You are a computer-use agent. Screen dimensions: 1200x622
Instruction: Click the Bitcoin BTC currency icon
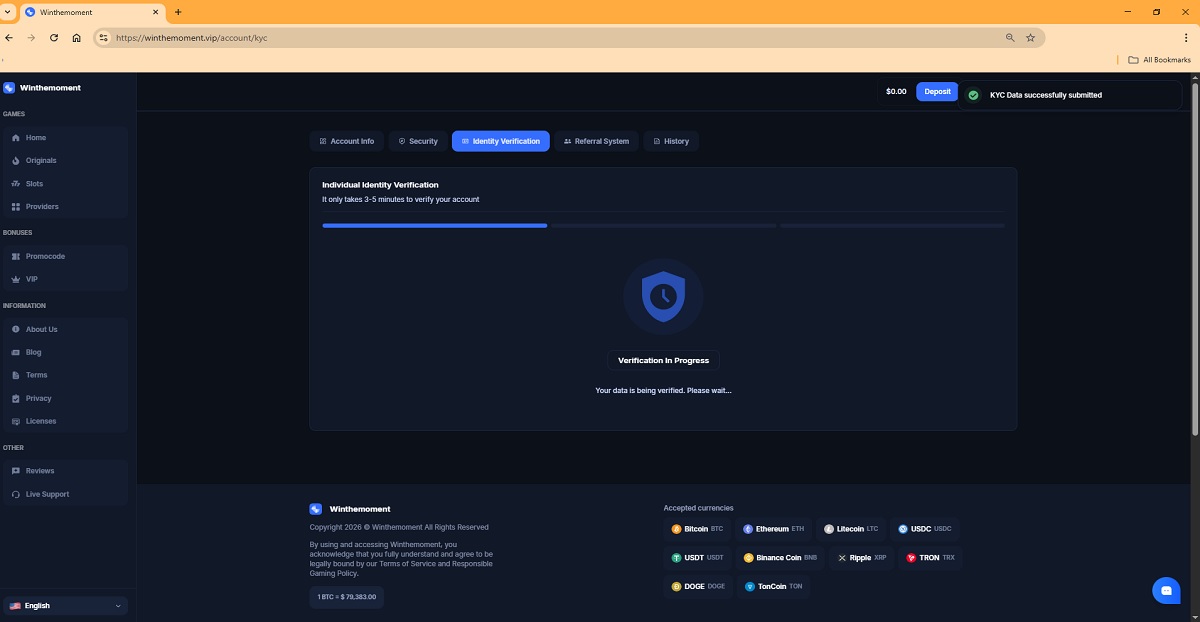click(x=677, y=529)
